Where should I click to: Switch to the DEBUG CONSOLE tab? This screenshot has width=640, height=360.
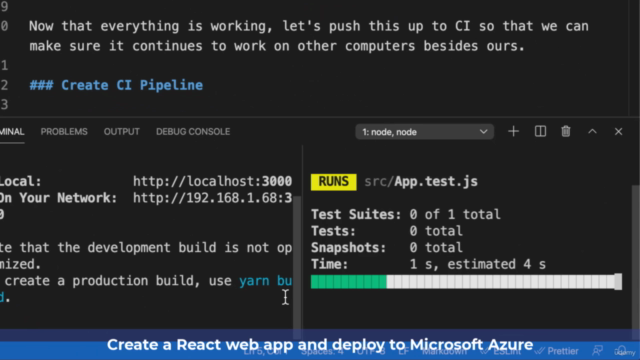(x=193, y=132)
